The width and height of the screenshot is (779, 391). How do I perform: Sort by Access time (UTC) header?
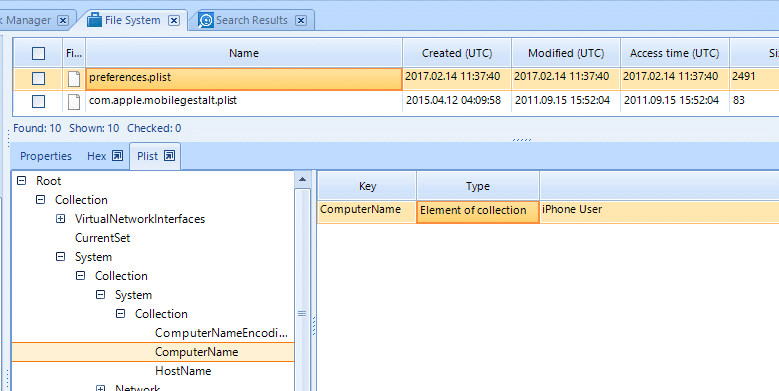(675, 53)
